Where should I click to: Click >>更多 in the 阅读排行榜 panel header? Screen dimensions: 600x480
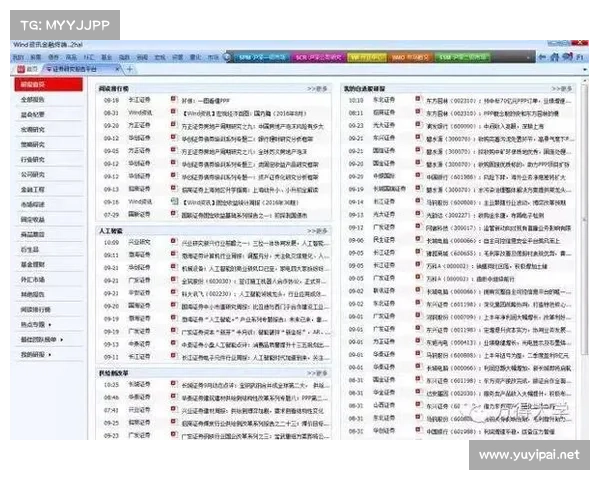coord(317,88)
